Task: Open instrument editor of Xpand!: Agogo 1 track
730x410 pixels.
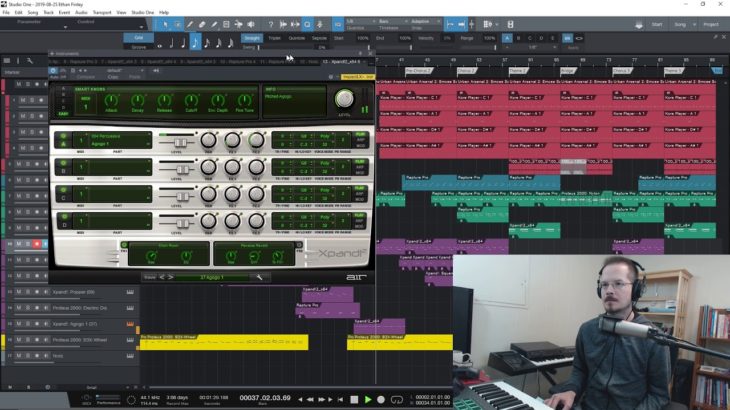Action: point(130,324)
